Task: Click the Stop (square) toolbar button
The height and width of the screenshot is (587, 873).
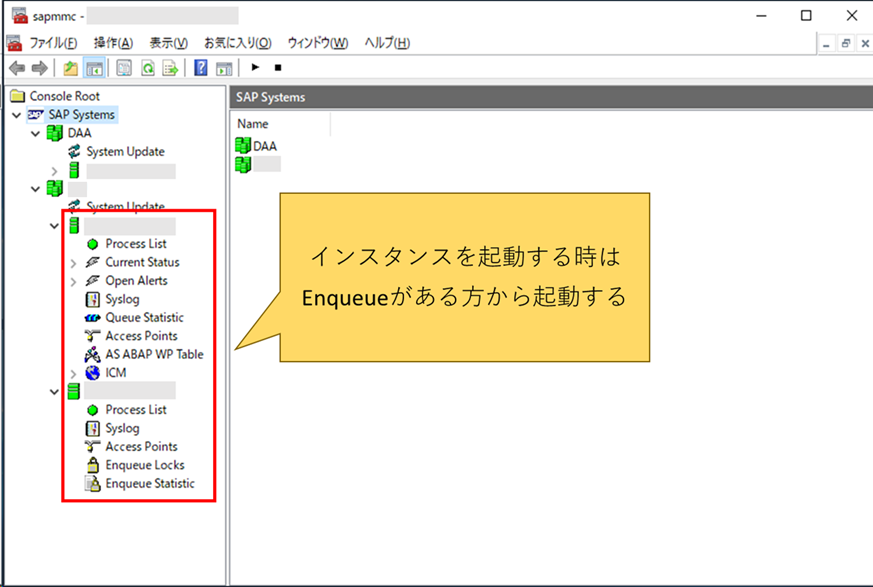Action: [278, 68]
